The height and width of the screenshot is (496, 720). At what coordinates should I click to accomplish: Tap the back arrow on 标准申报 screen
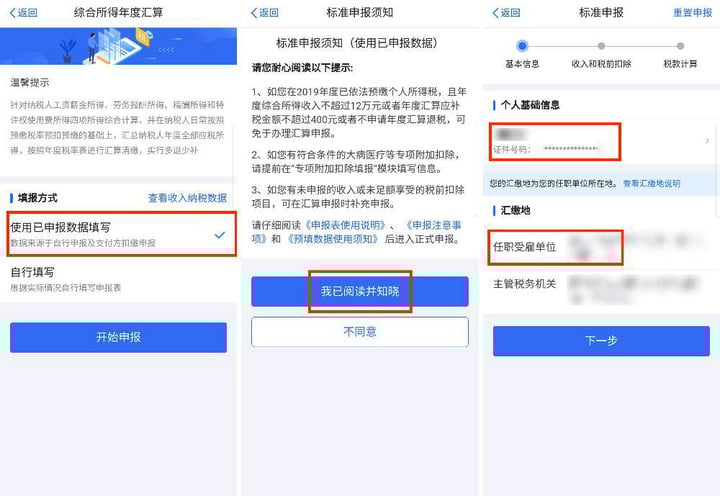click(x=506, y=13)
